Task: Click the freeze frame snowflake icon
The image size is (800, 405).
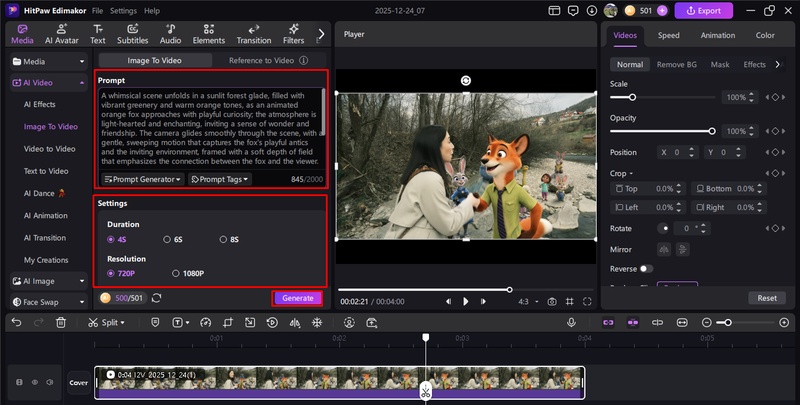Action: click(317, 322)
